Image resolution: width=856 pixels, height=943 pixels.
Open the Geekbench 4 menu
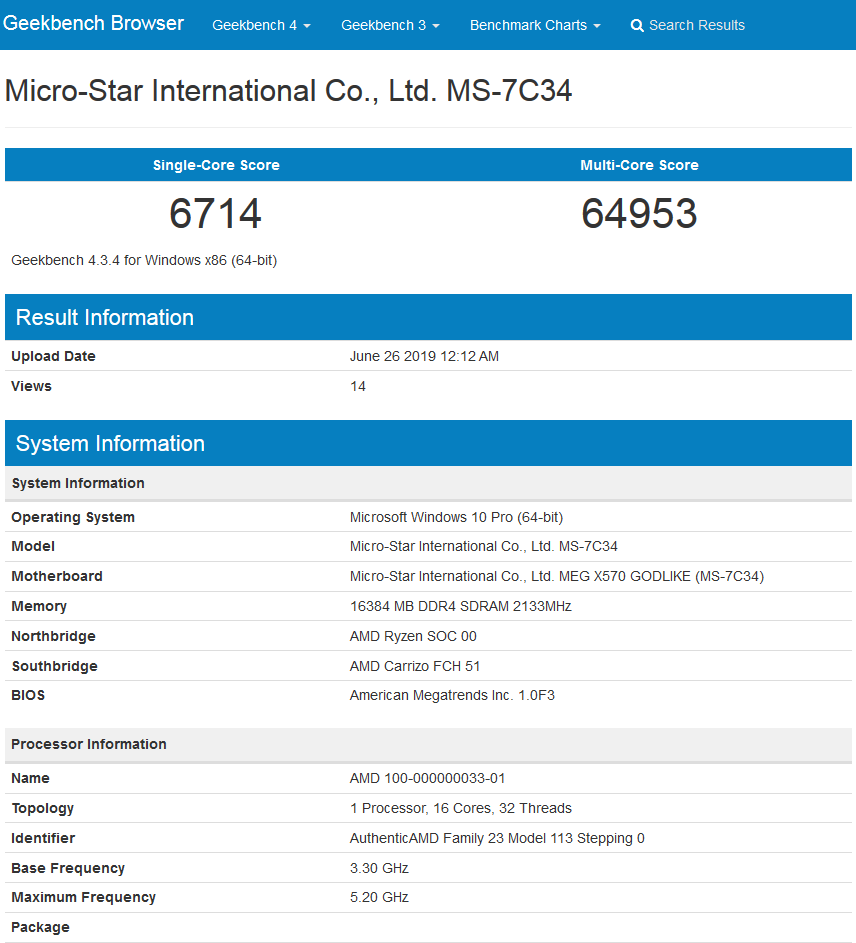pyautogui.click(x=255, y=25)
